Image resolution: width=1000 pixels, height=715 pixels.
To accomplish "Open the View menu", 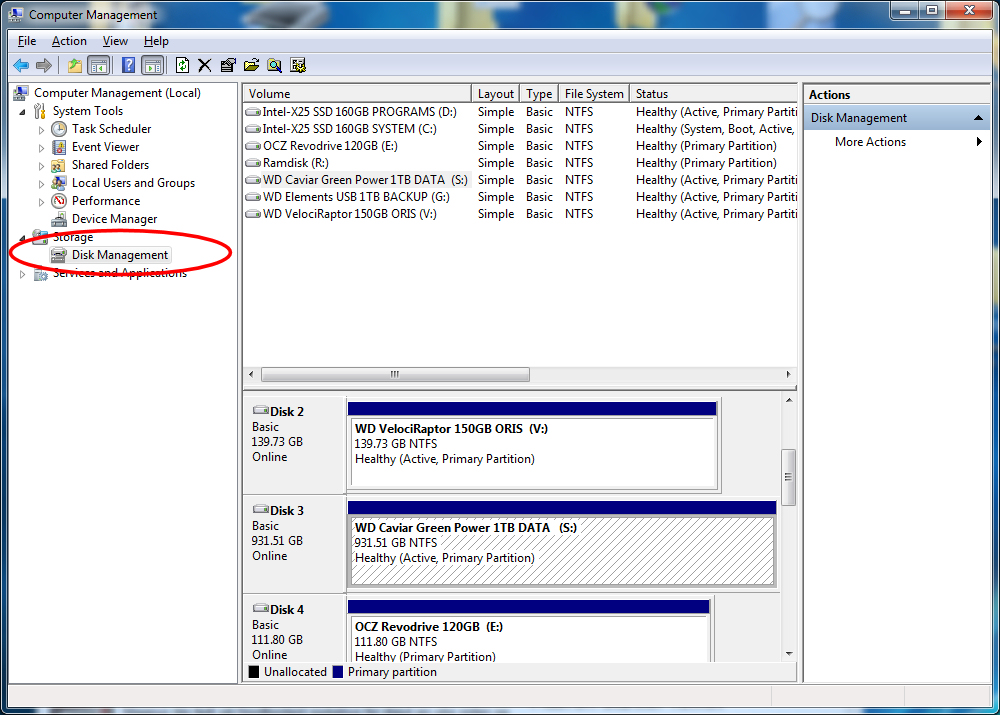I will click(115, 41).
